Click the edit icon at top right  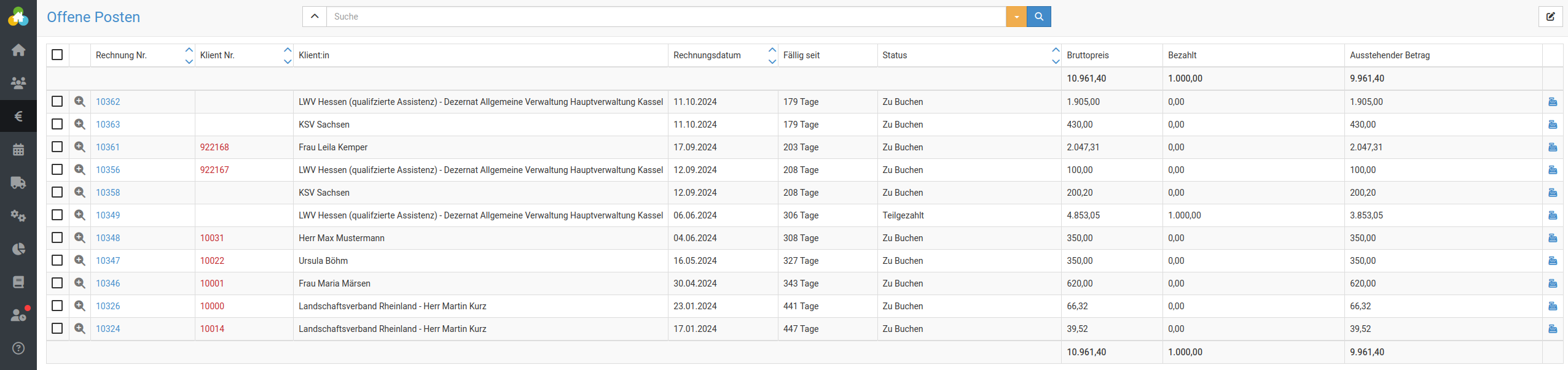pyautogui.click(x=1550, y=17)
